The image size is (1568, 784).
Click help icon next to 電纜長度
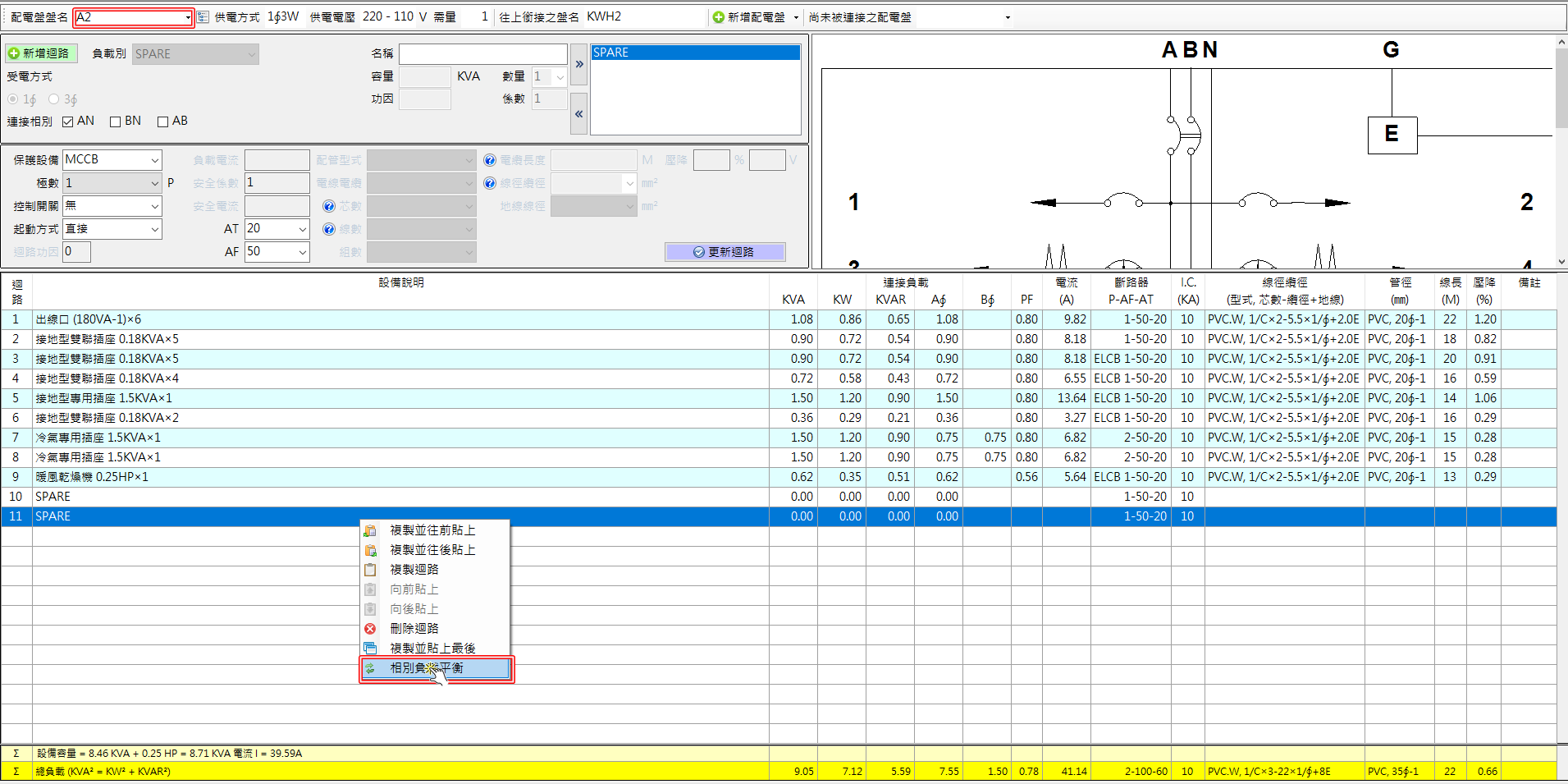coord(490,160)
